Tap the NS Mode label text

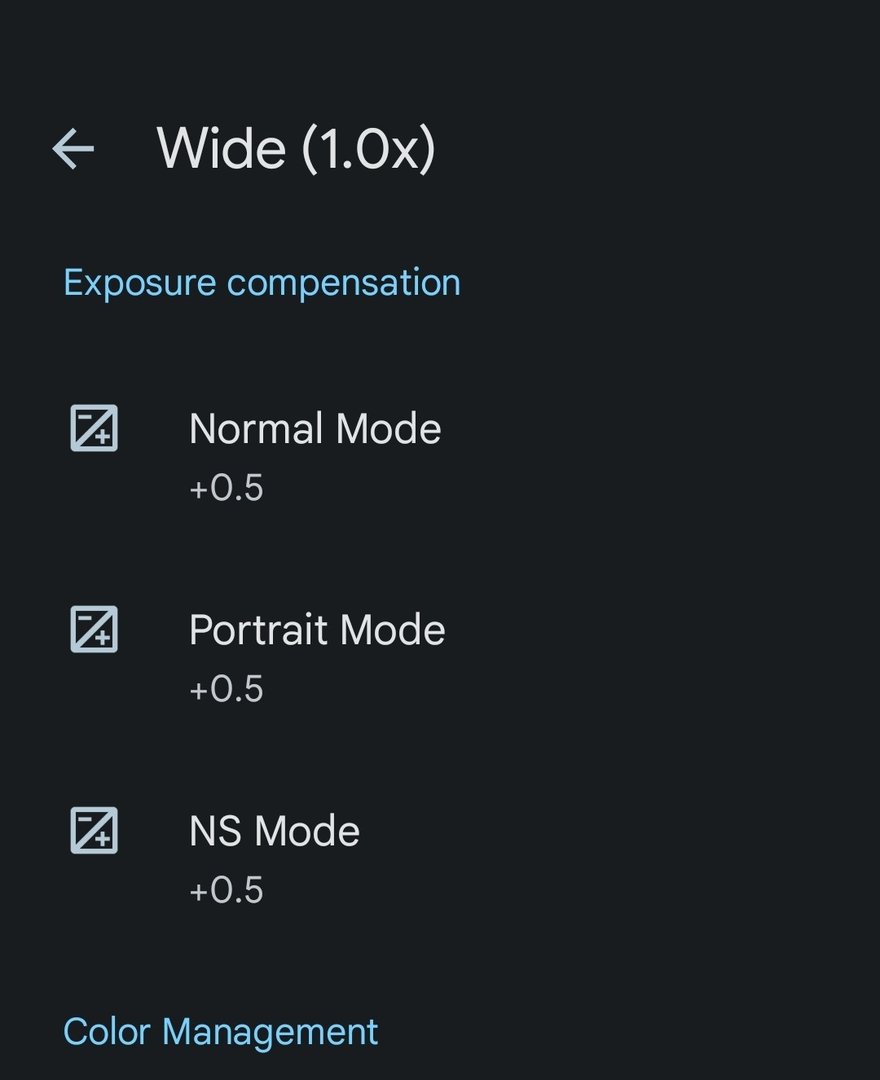coord(274,831)
